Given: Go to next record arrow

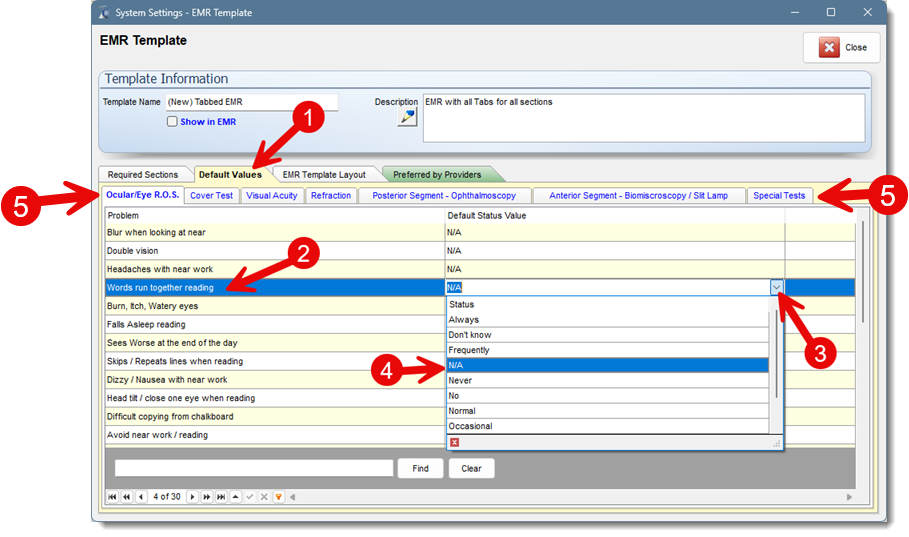Looking at the screenshot, I should coord(192,497).
